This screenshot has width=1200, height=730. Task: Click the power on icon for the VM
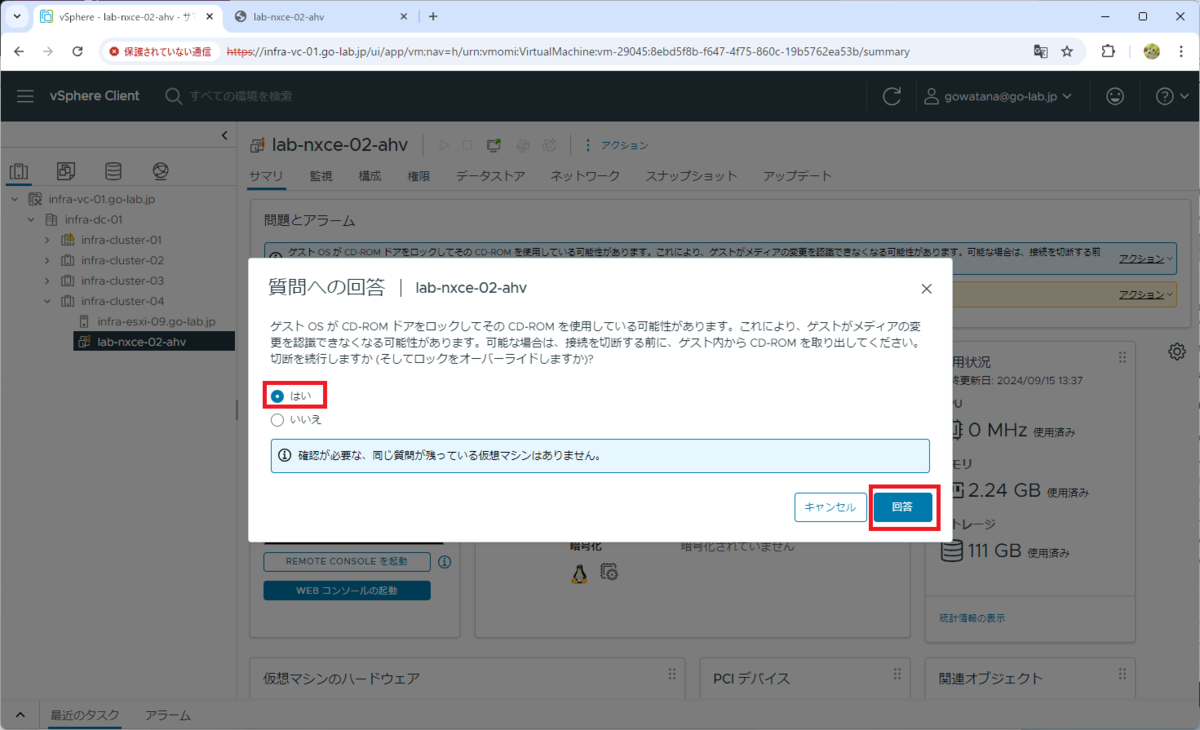click(x=444, y=146)
